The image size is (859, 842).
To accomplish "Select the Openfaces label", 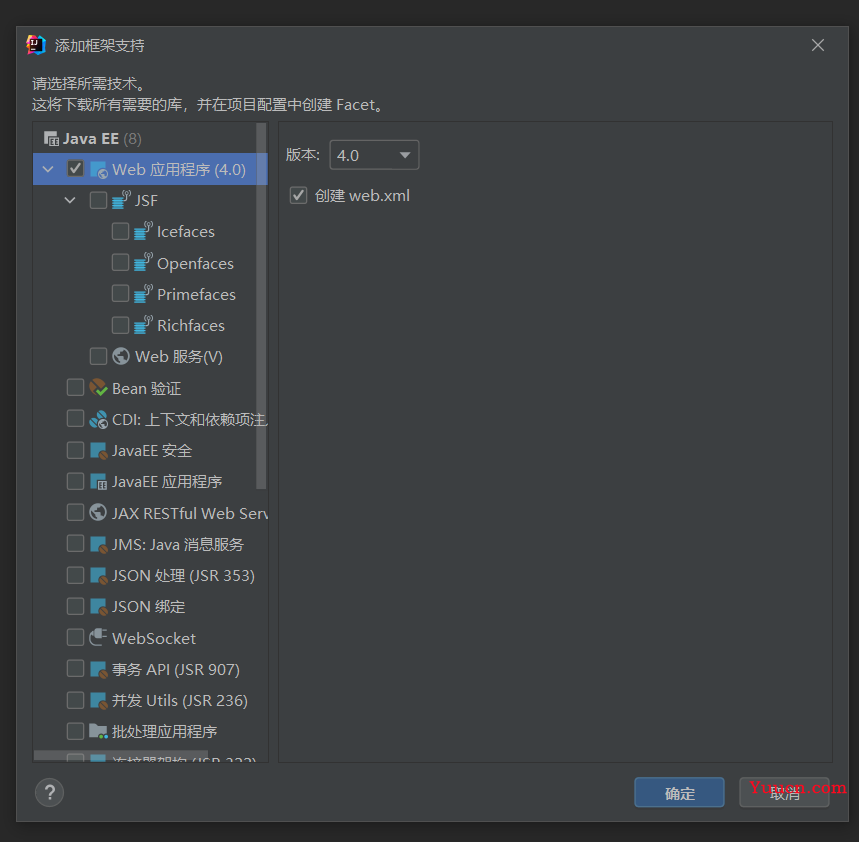I will [196, 264].
